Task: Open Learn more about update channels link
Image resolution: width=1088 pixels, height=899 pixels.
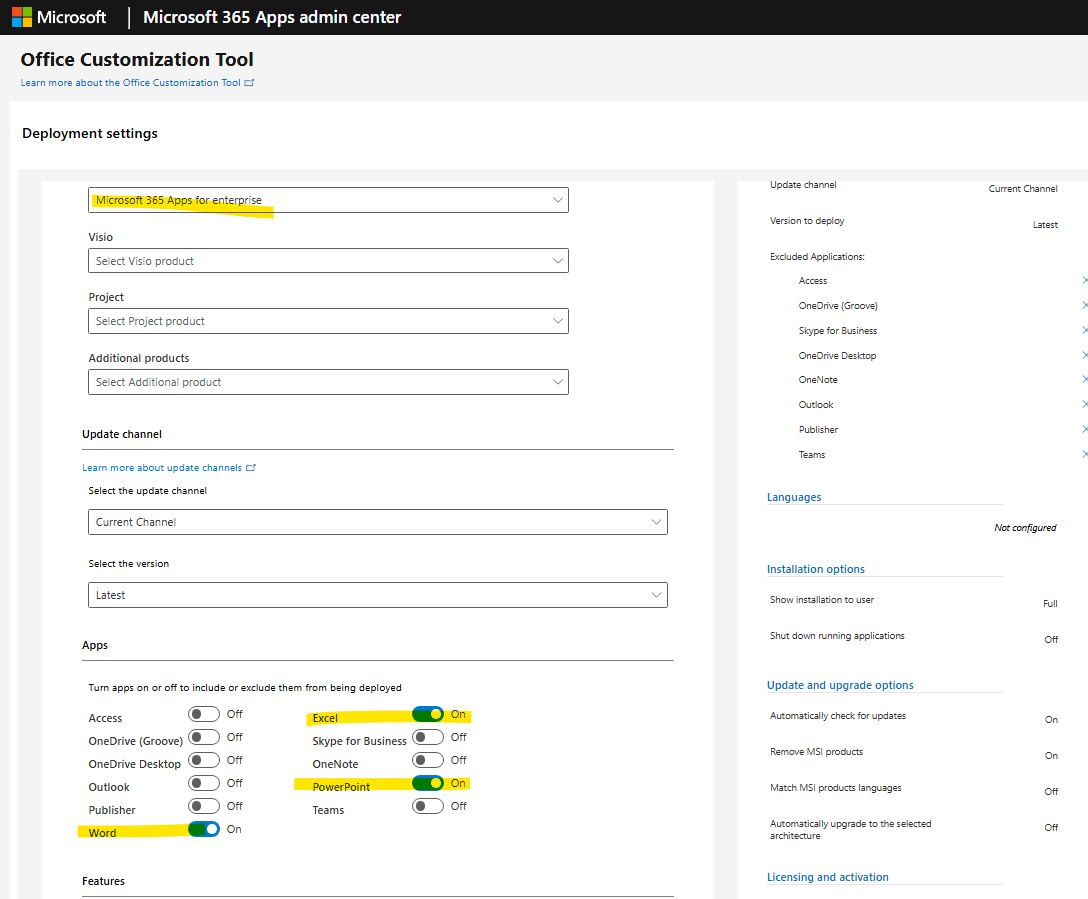Action: [x=169, y=468]
